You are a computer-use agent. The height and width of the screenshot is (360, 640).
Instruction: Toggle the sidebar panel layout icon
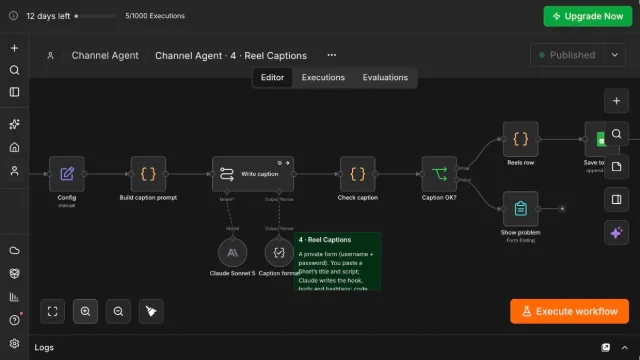[14, 92]
